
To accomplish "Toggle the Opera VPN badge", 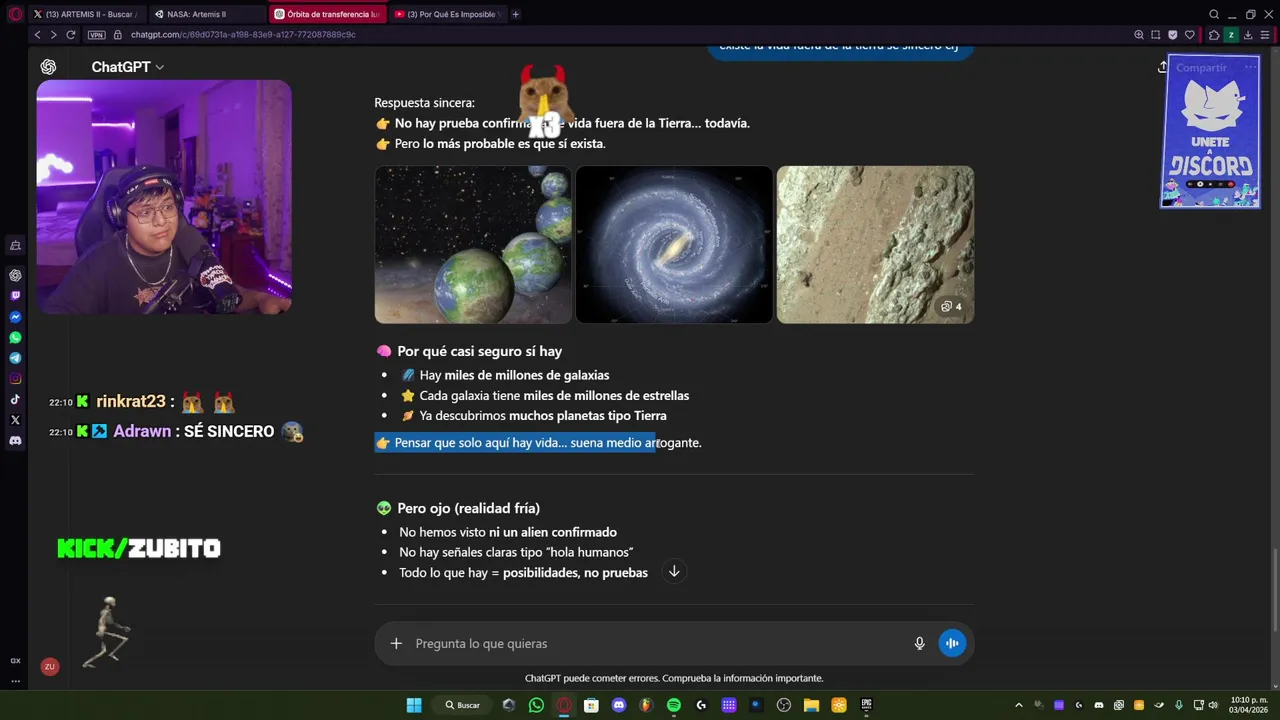I will click(96, 34).
